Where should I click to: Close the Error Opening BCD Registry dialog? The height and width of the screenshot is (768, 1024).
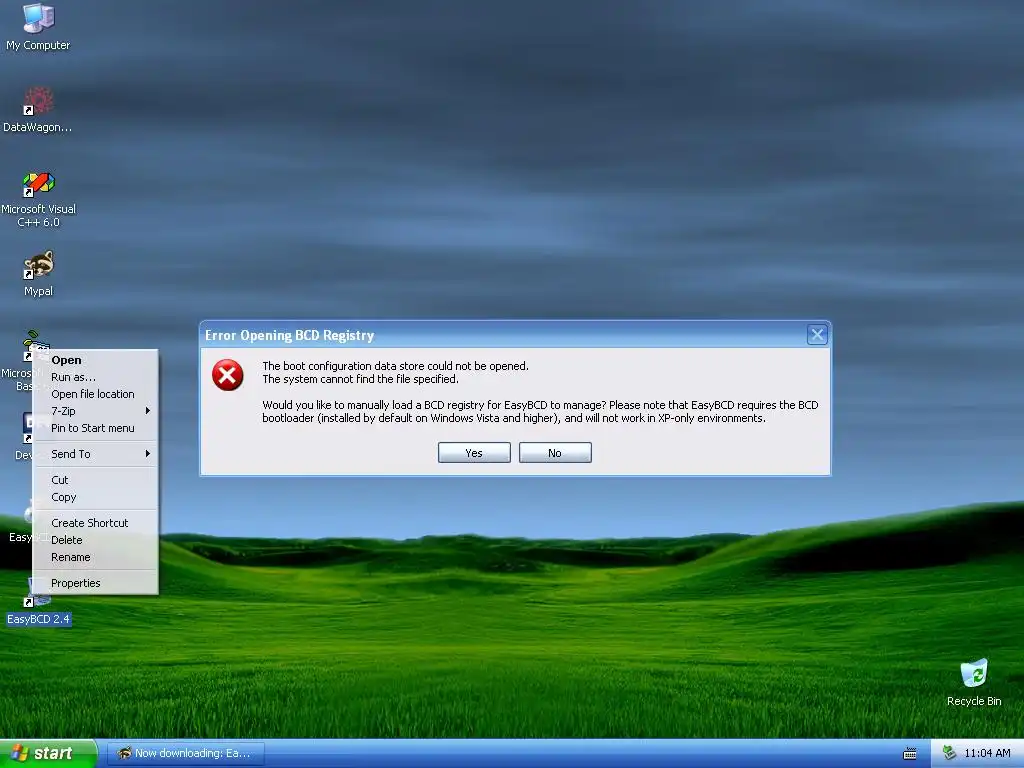pyautogui.click(x=817, y=335)
